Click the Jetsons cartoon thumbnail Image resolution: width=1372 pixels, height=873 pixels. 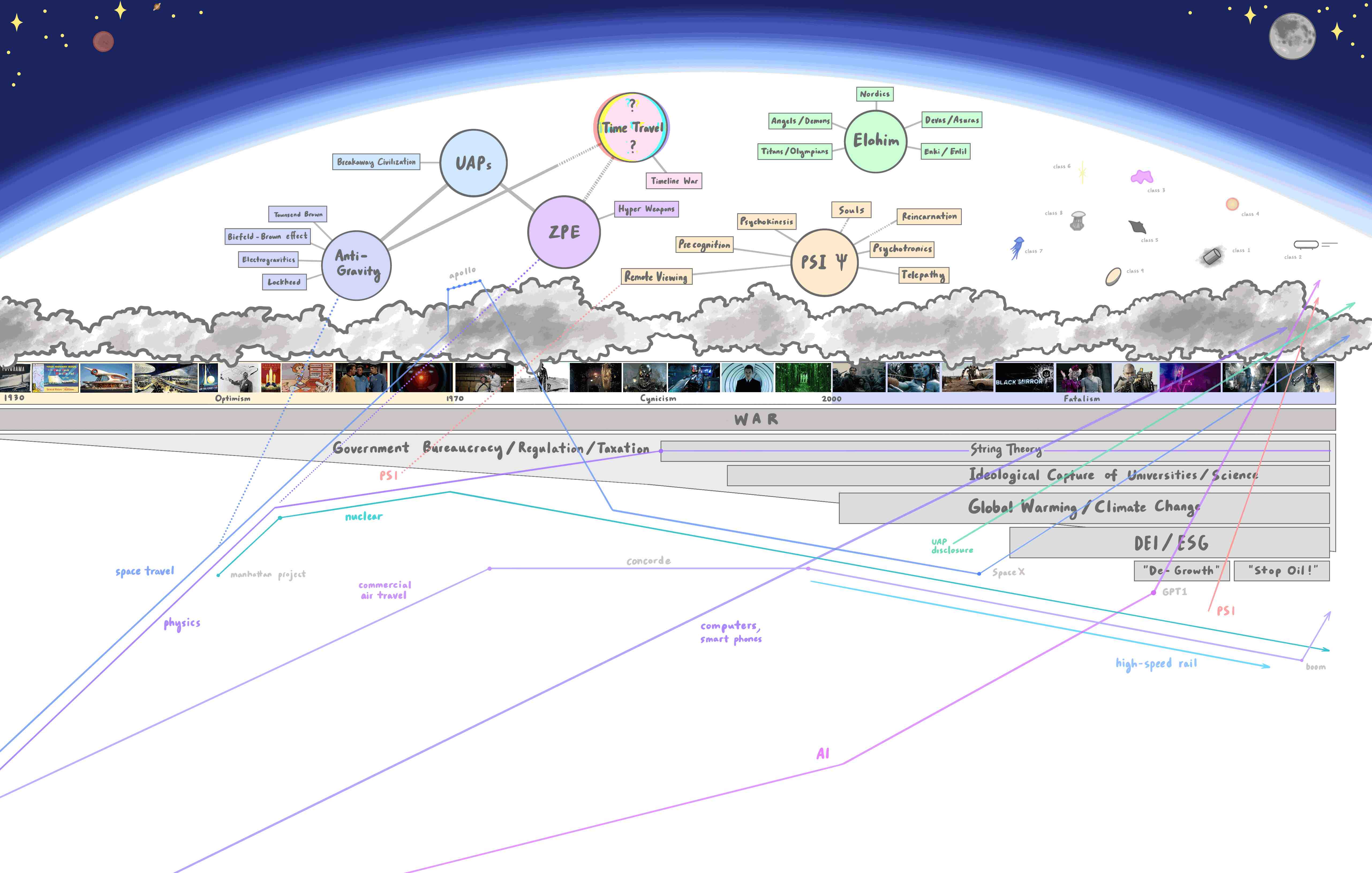click(308, 378)
